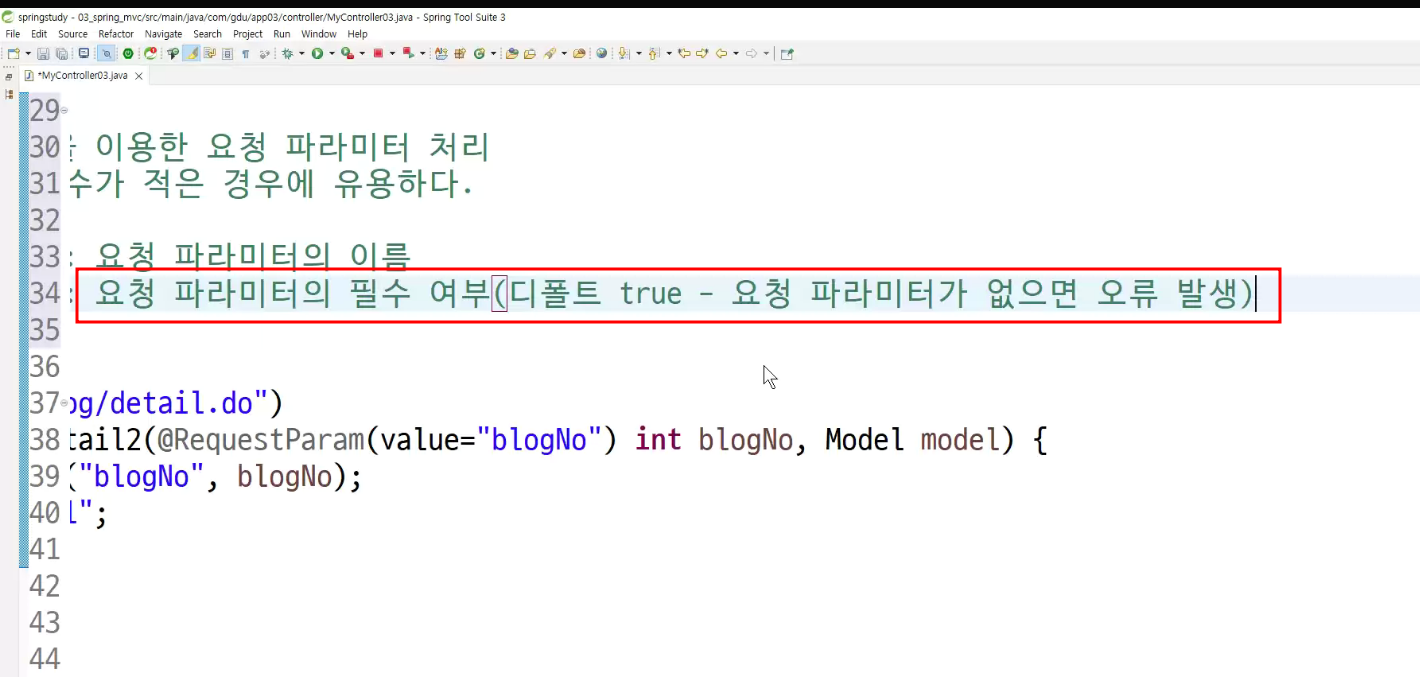Click the int keyword on line 38
Image resolution: width=1420 pixels, height=677 pixels.
coord(659,440)
